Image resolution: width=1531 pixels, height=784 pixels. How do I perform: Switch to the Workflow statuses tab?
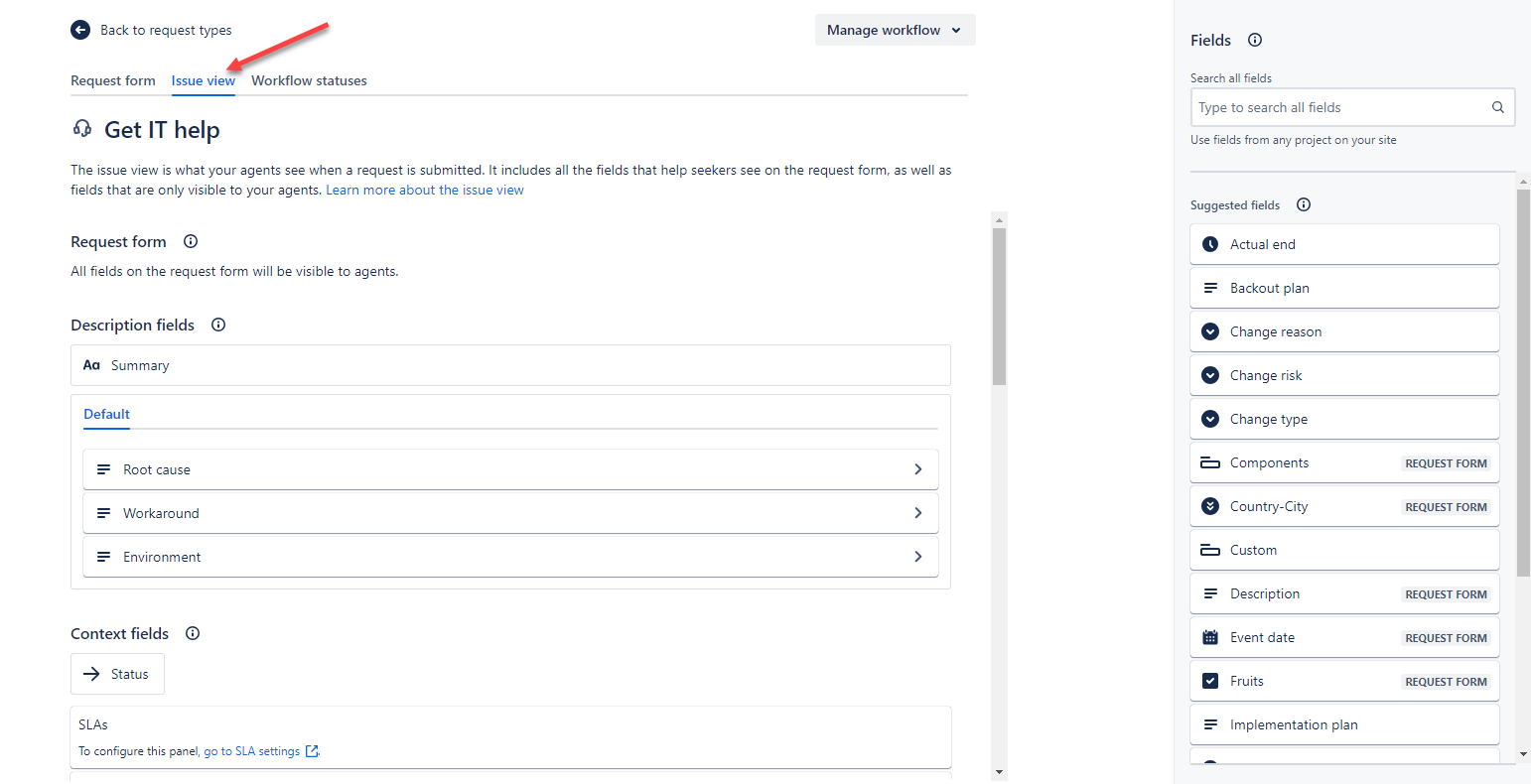309,80
